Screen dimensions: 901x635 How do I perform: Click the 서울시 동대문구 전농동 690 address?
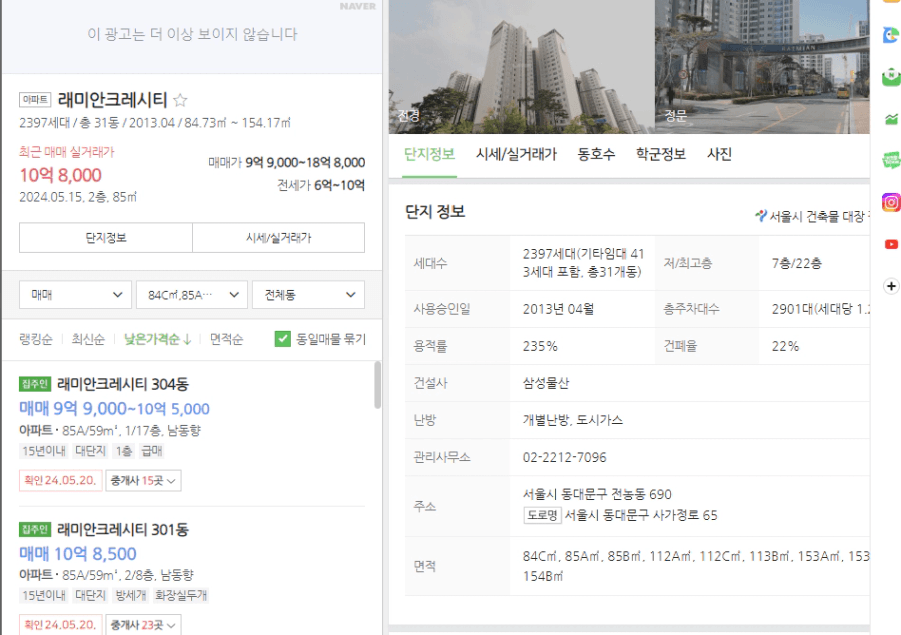[596, 494]
